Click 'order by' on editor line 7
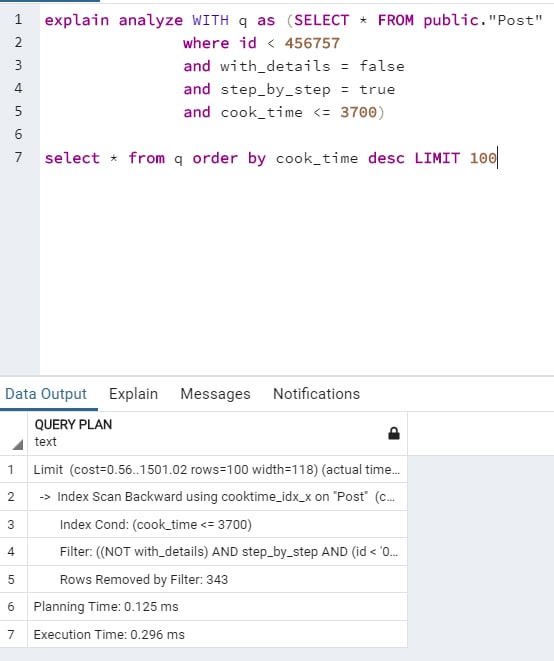The image size is (554, 661). [x=229, y=158]
